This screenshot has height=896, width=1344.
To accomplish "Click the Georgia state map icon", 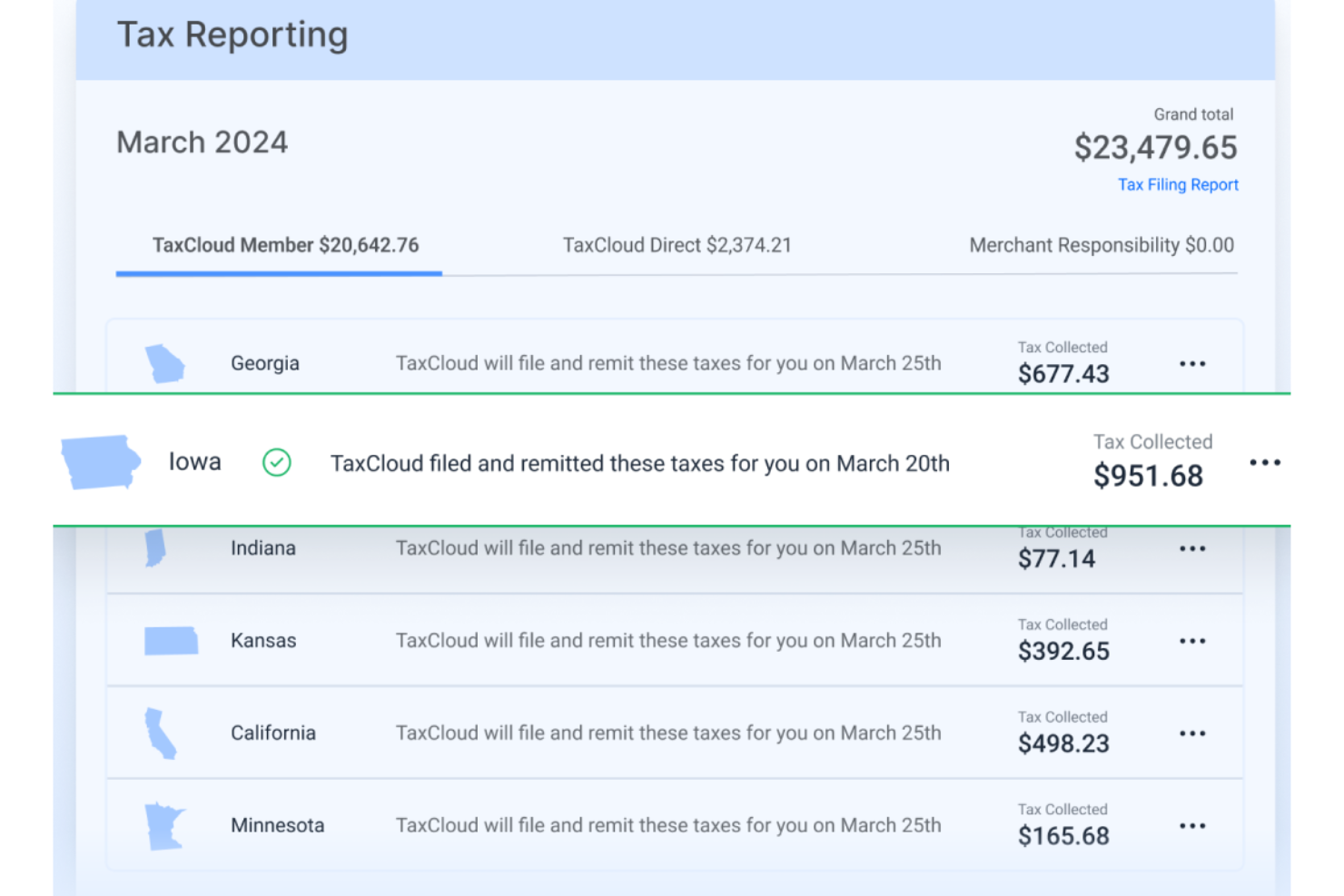I will click(165, 363).
